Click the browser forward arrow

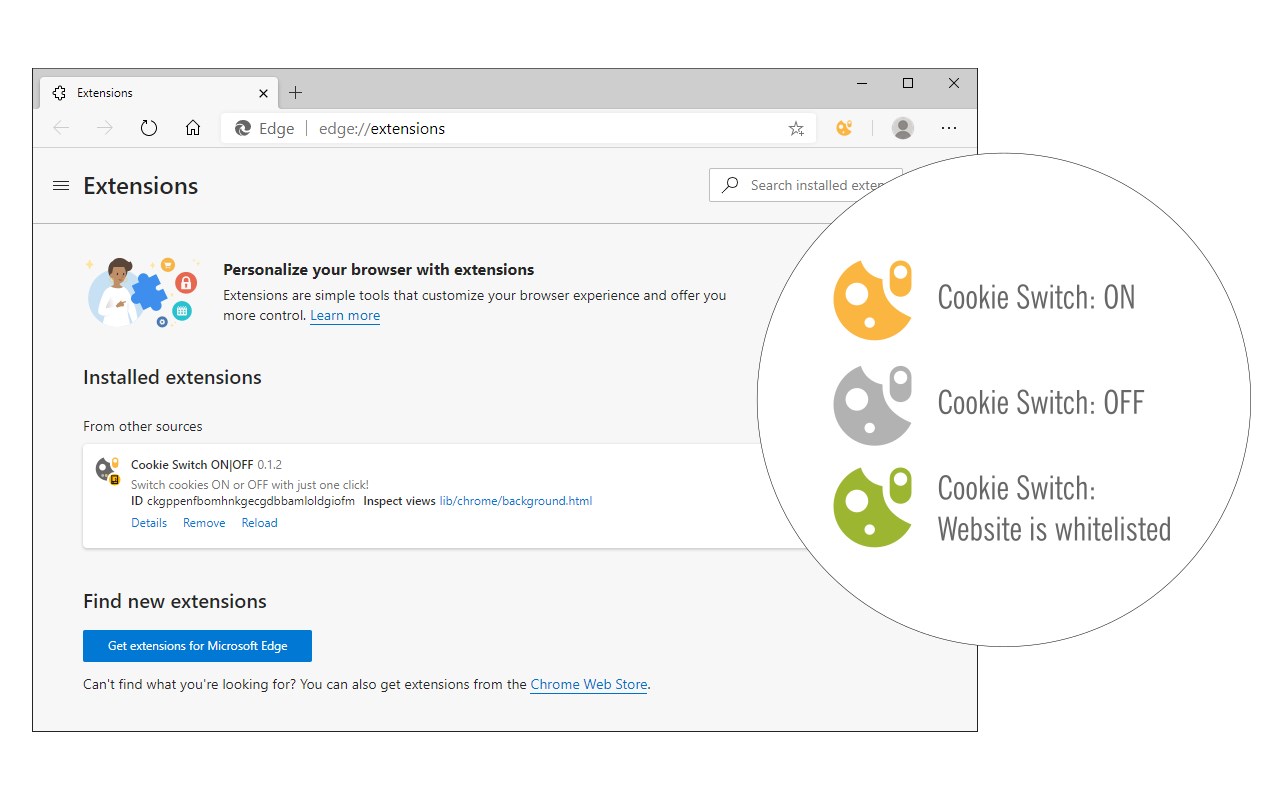coord(105,128)
